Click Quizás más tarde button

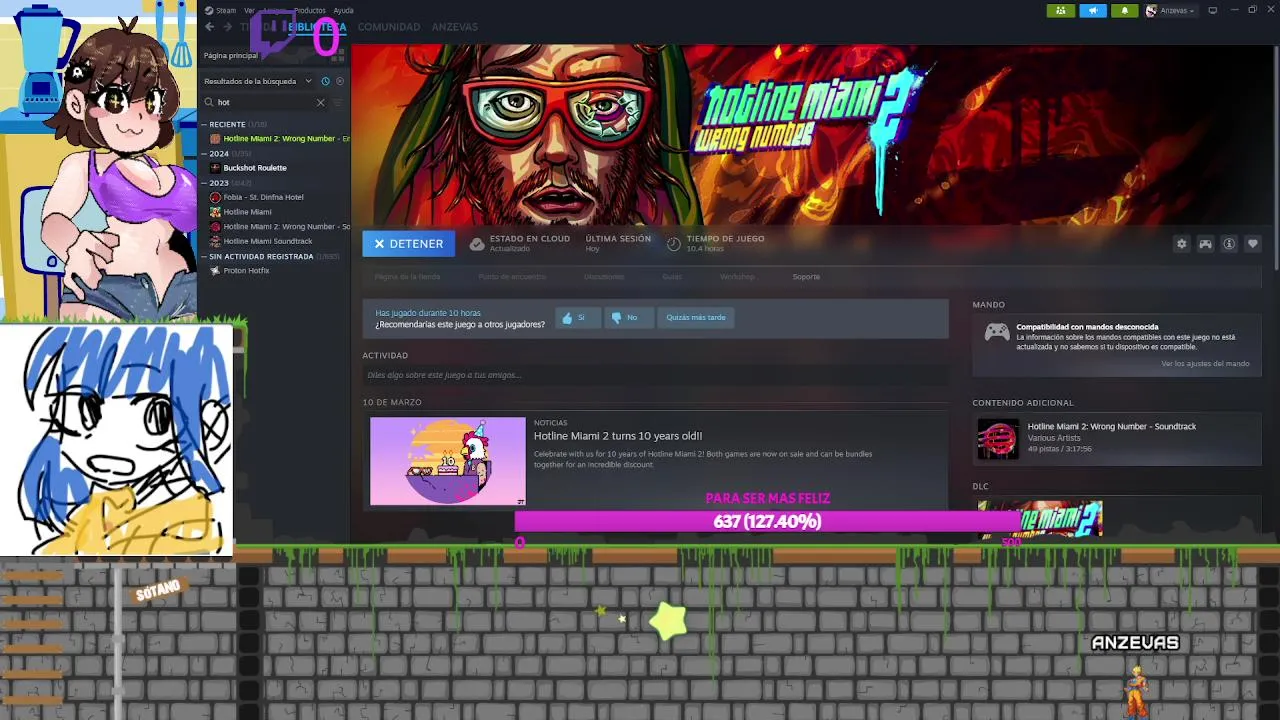[696, 317]
